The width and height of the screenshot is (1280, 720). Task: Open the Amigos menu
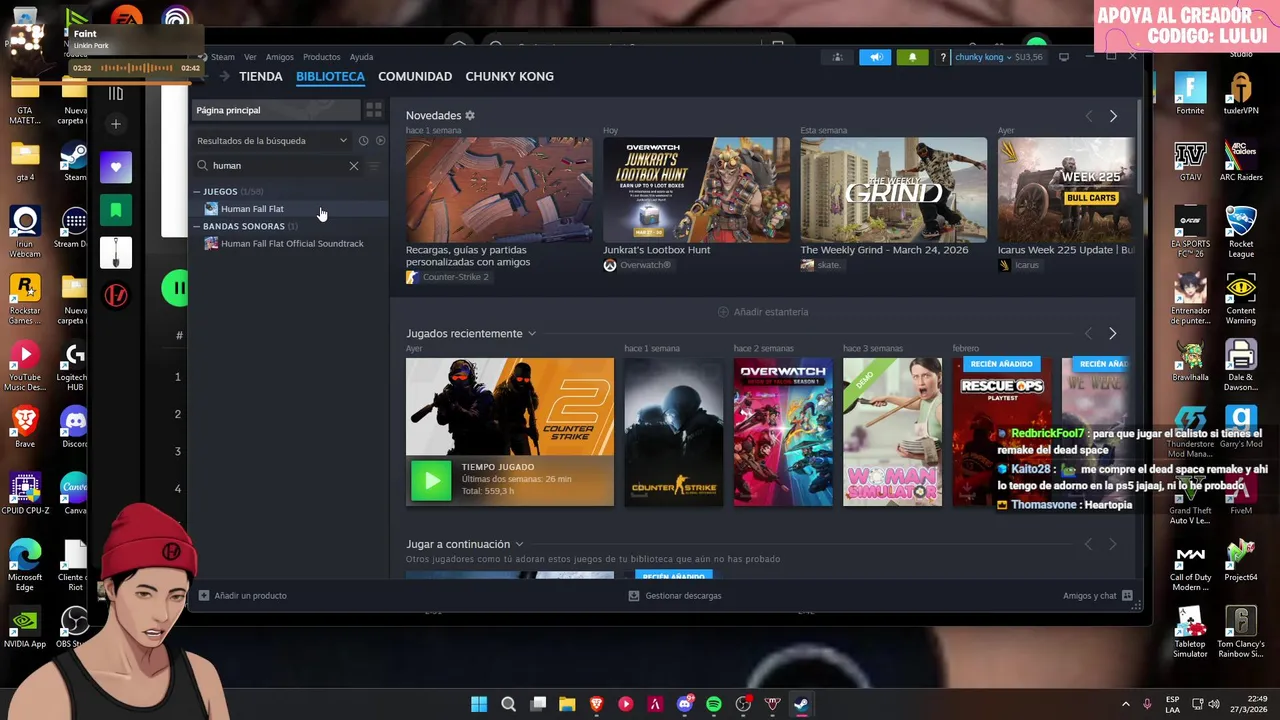tap(280, 57)
